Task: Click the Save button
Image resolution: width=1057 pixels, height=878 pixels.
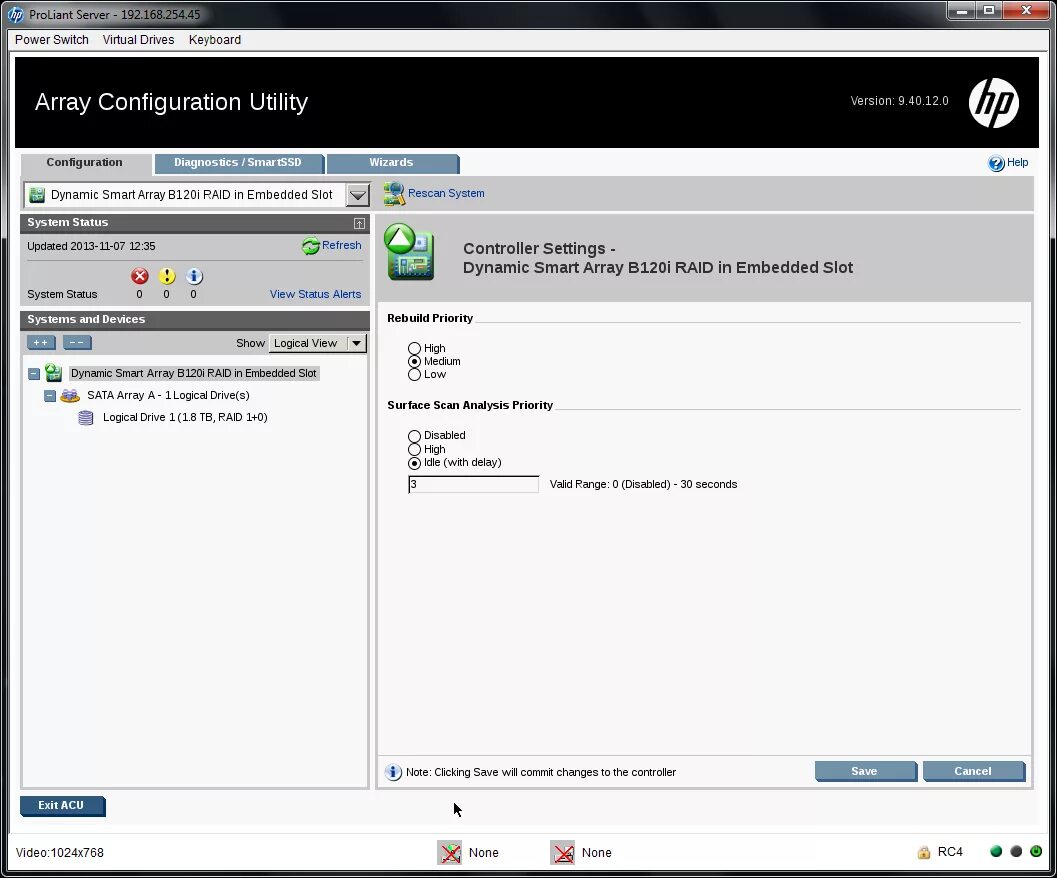Action: click(865, 771)
